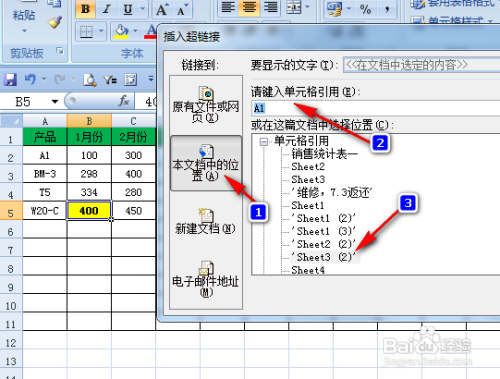
Task: Center align text in ribbon
Action: coord(249,7)
